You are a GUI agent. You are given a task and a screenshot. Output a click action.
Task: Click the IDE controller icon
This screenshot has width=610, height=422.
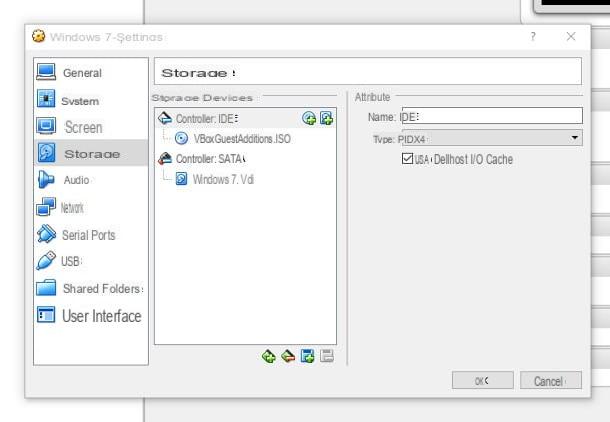[165, 118]
